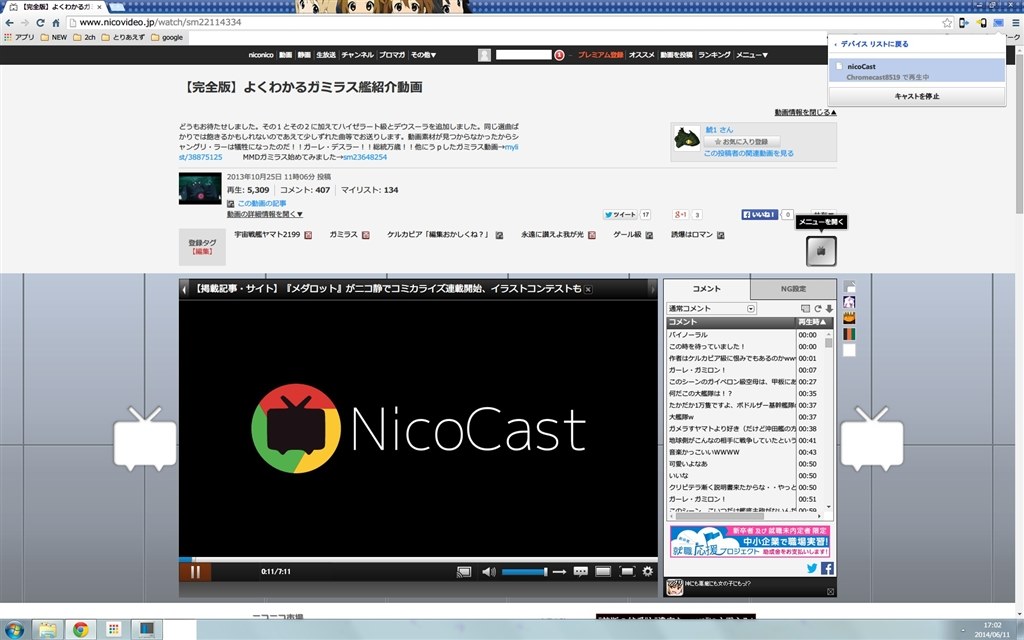1024x640 pixels.
Task: Click the 就職応援プロジェクト banner ad
Action: [x=750, y=541]
